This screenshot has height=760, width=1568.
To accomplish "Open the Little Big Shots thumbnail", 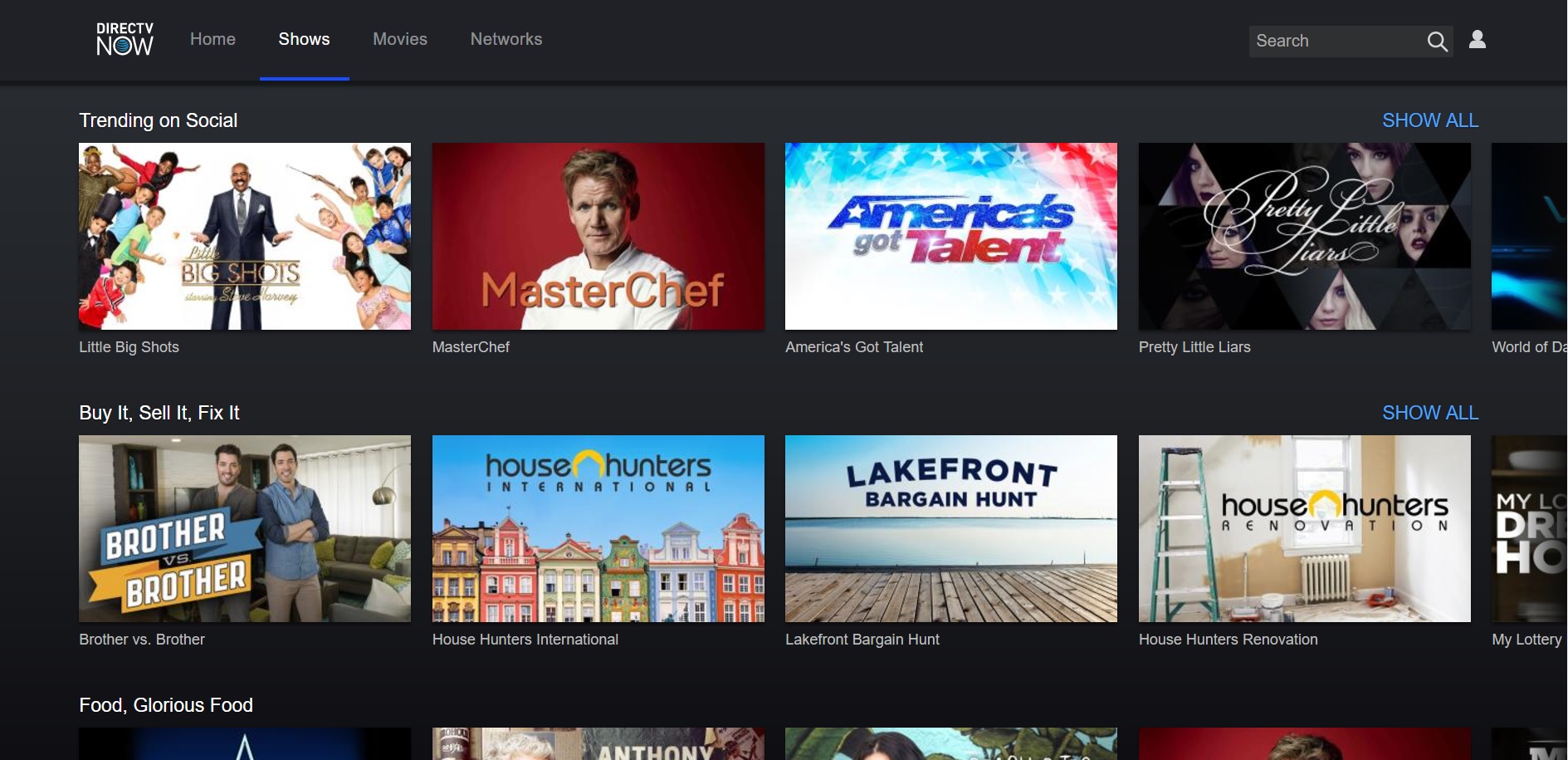I will tap(245, 236).
